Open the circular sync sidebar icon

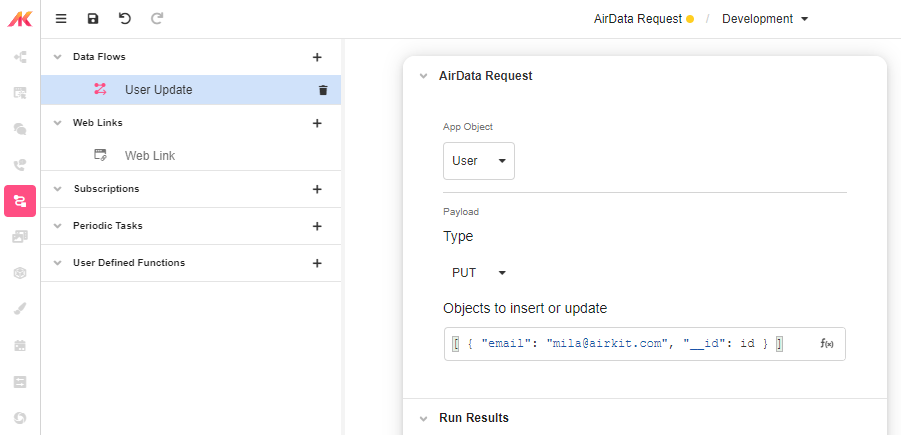tap(20, 418)
